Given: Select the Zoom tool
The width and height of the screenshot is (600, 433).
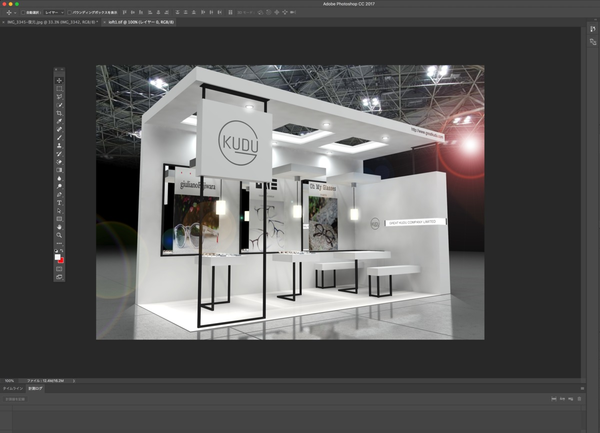Looking at the screenshot, I should [x=59, y=235].
